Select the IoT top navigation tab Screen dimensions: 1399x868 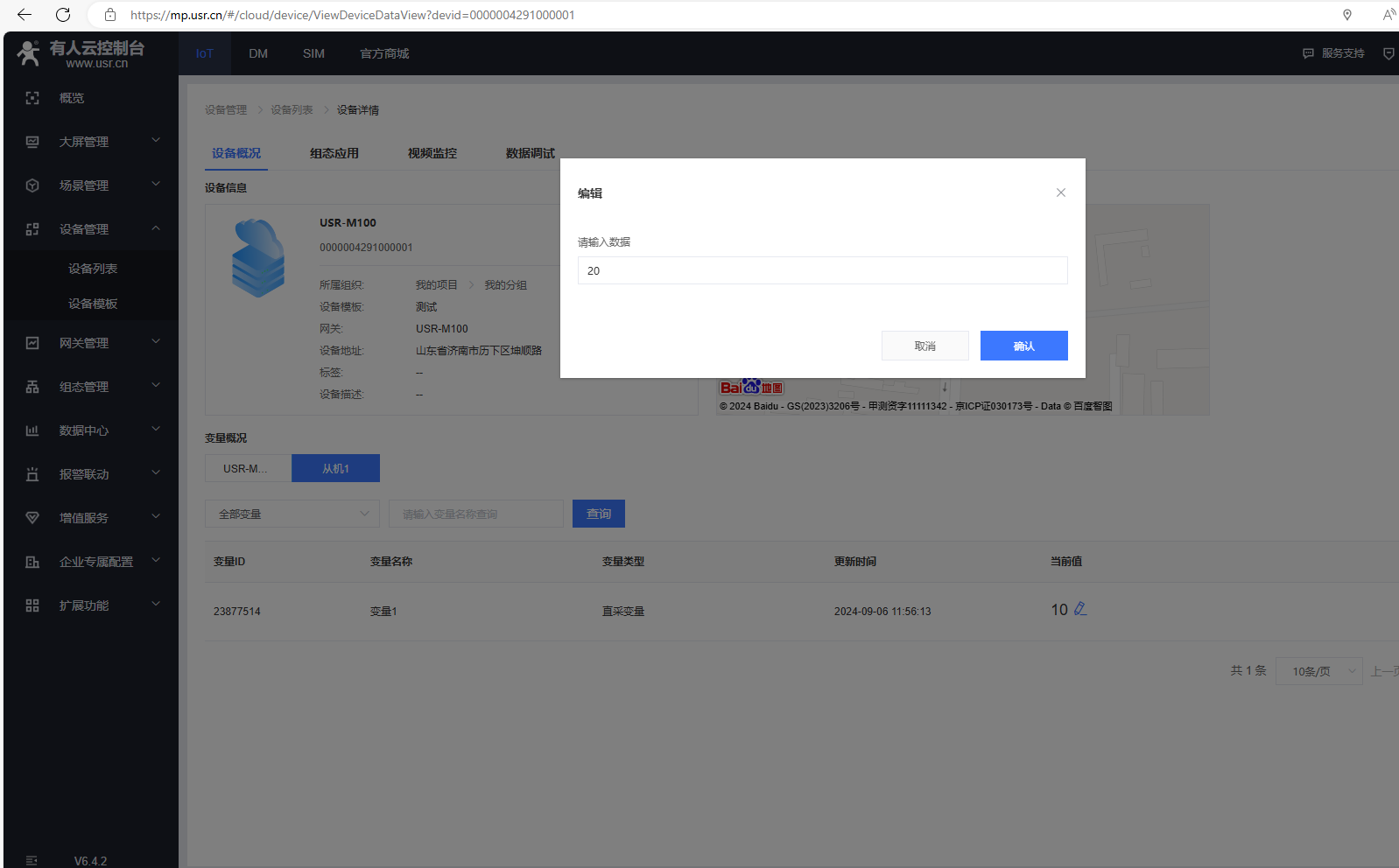[x=205, y=53]
